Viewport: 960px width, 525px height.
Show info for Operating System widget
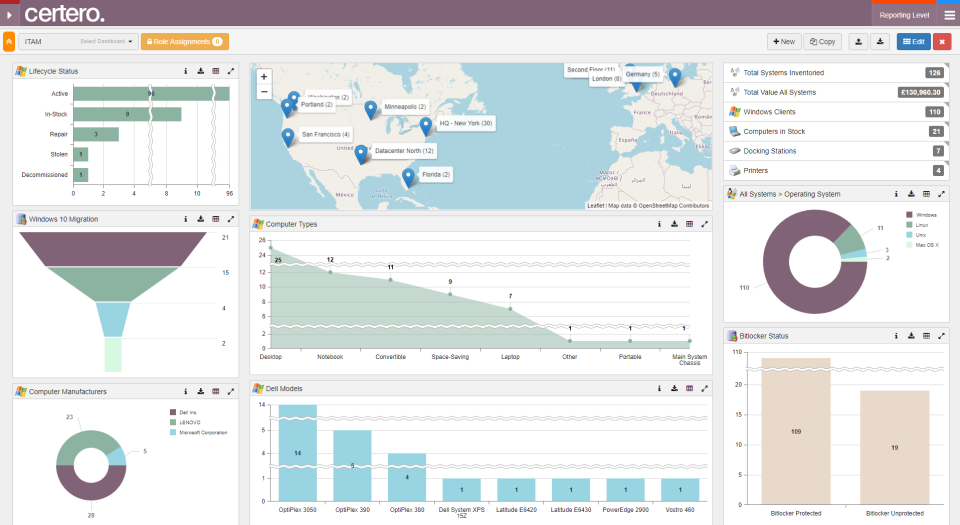click(896, 194)
